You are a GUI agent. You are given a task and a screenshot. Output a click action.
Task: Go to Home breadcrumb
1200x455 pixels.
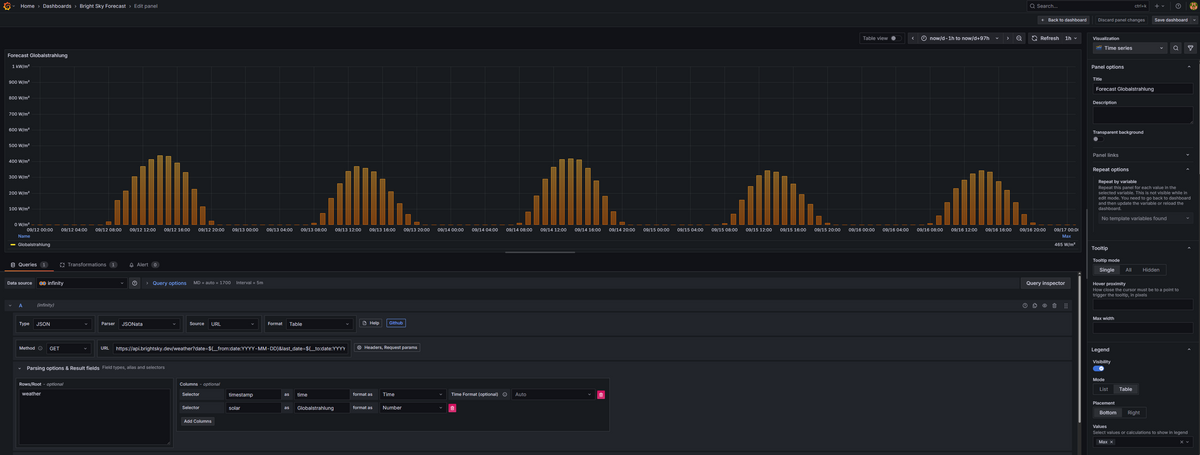click(27, 6)
